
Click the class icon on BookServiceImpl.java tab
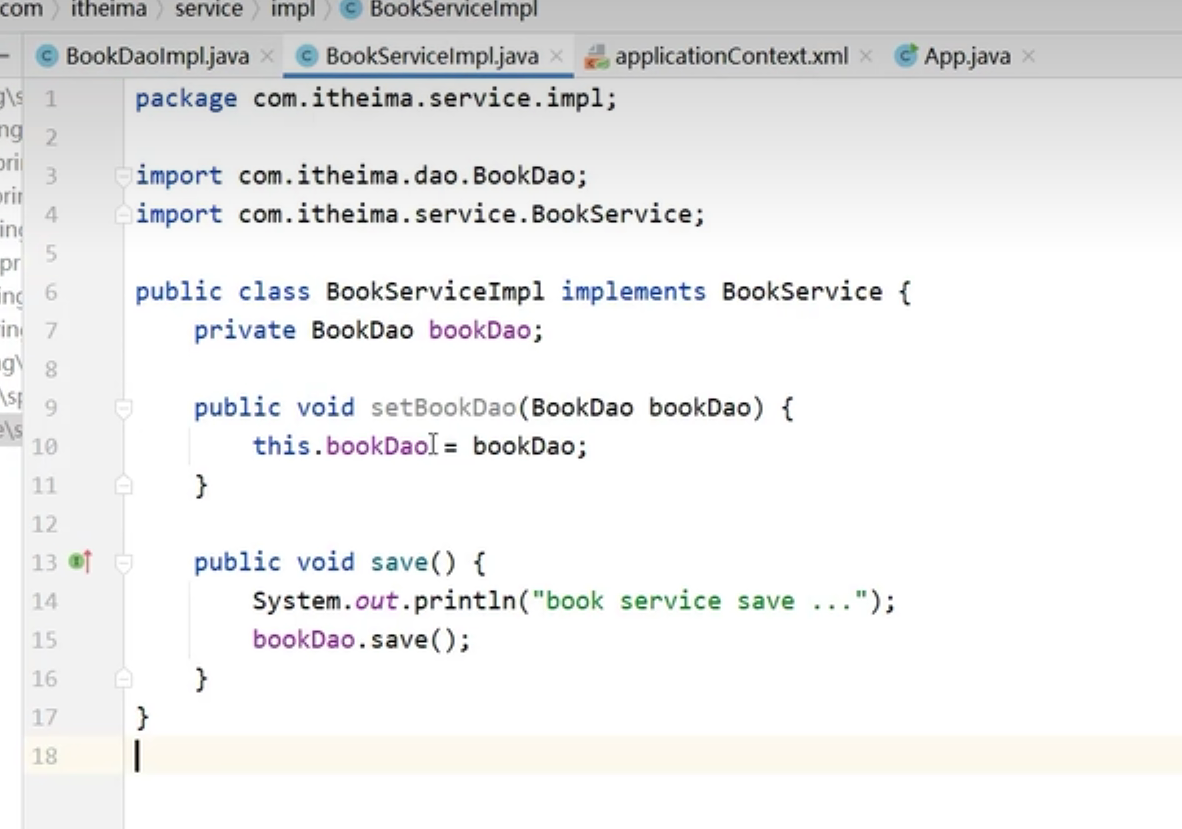tap(306, 57)
